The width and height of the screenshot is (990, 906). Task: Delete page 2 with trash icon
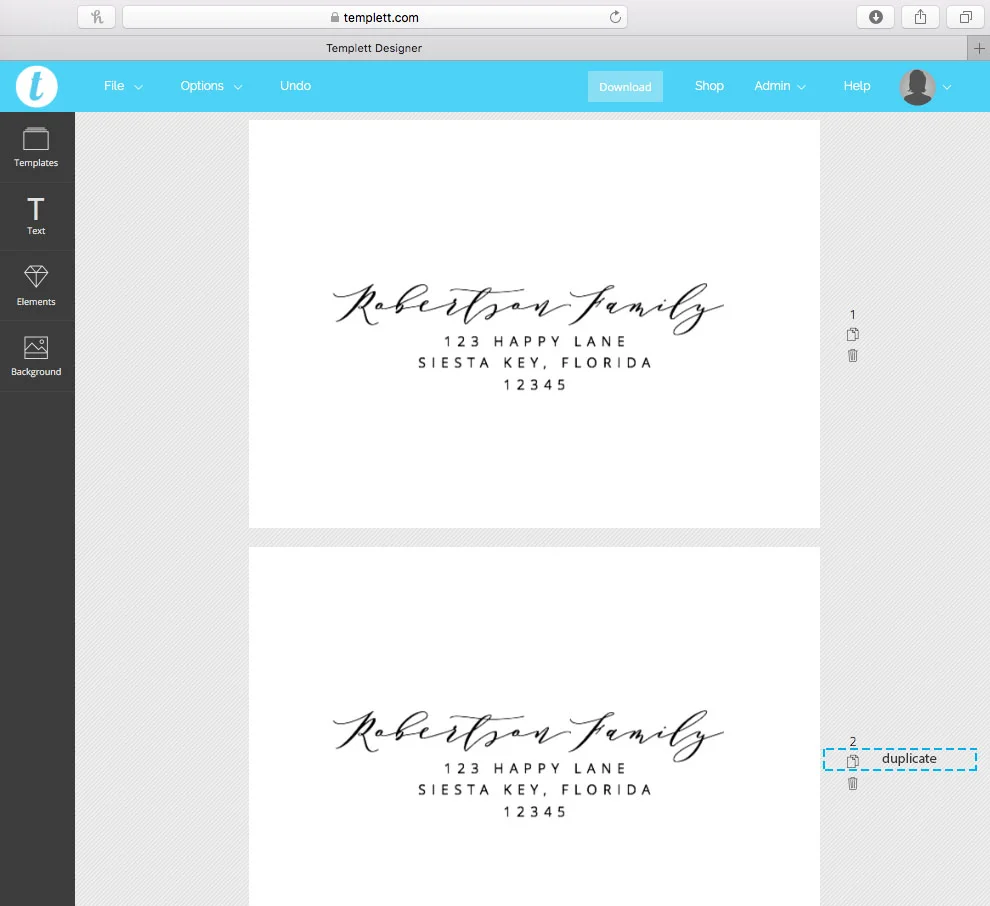tap(852, 784)
